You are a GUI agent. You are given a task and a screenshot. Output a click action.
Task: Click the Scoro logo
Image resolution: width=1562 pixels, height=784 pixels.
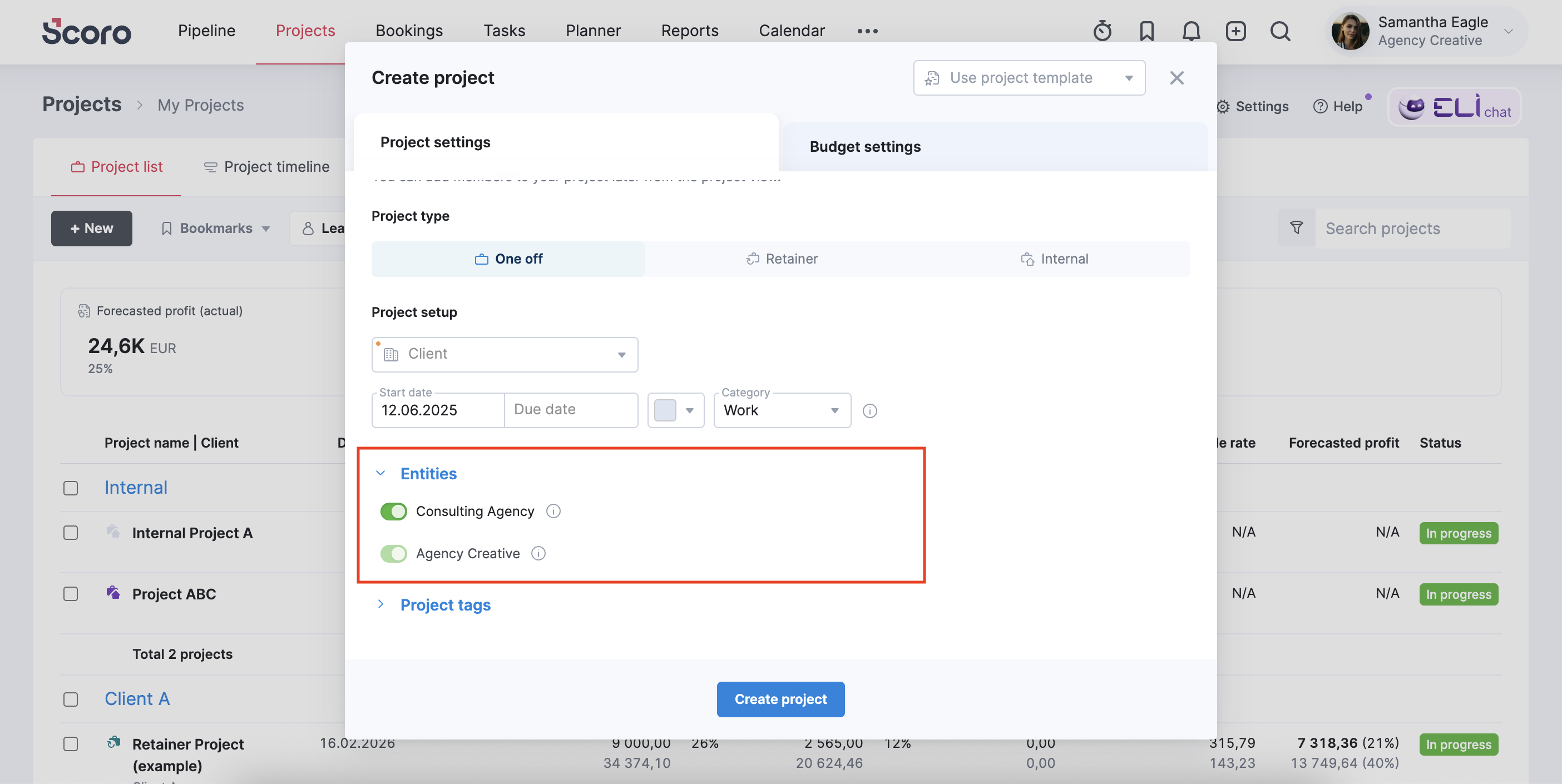(x=86, y=31)
